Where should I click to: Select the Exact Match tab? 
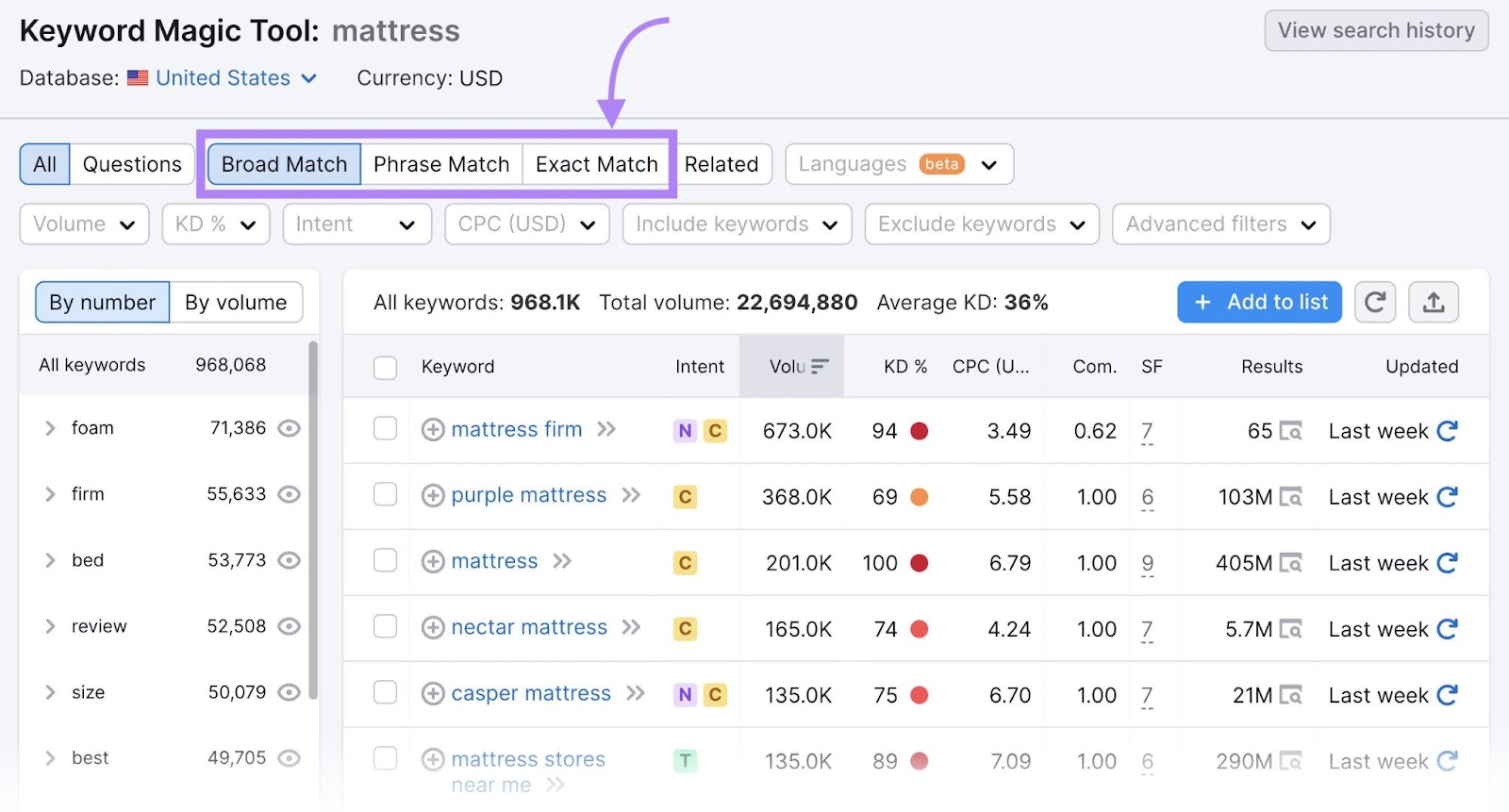point(597,164)
